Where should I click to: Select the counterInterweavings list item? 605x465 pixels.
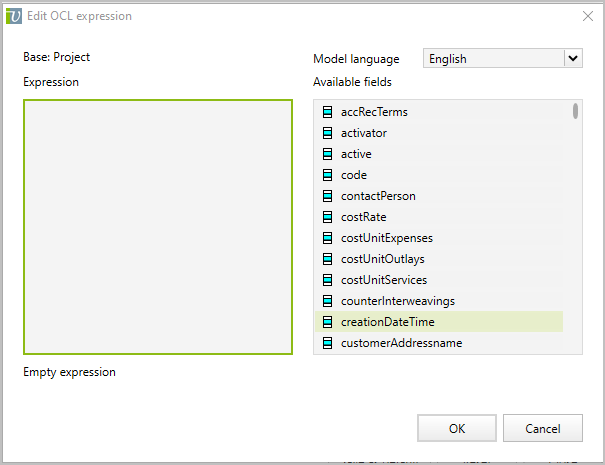pos(397,301)
